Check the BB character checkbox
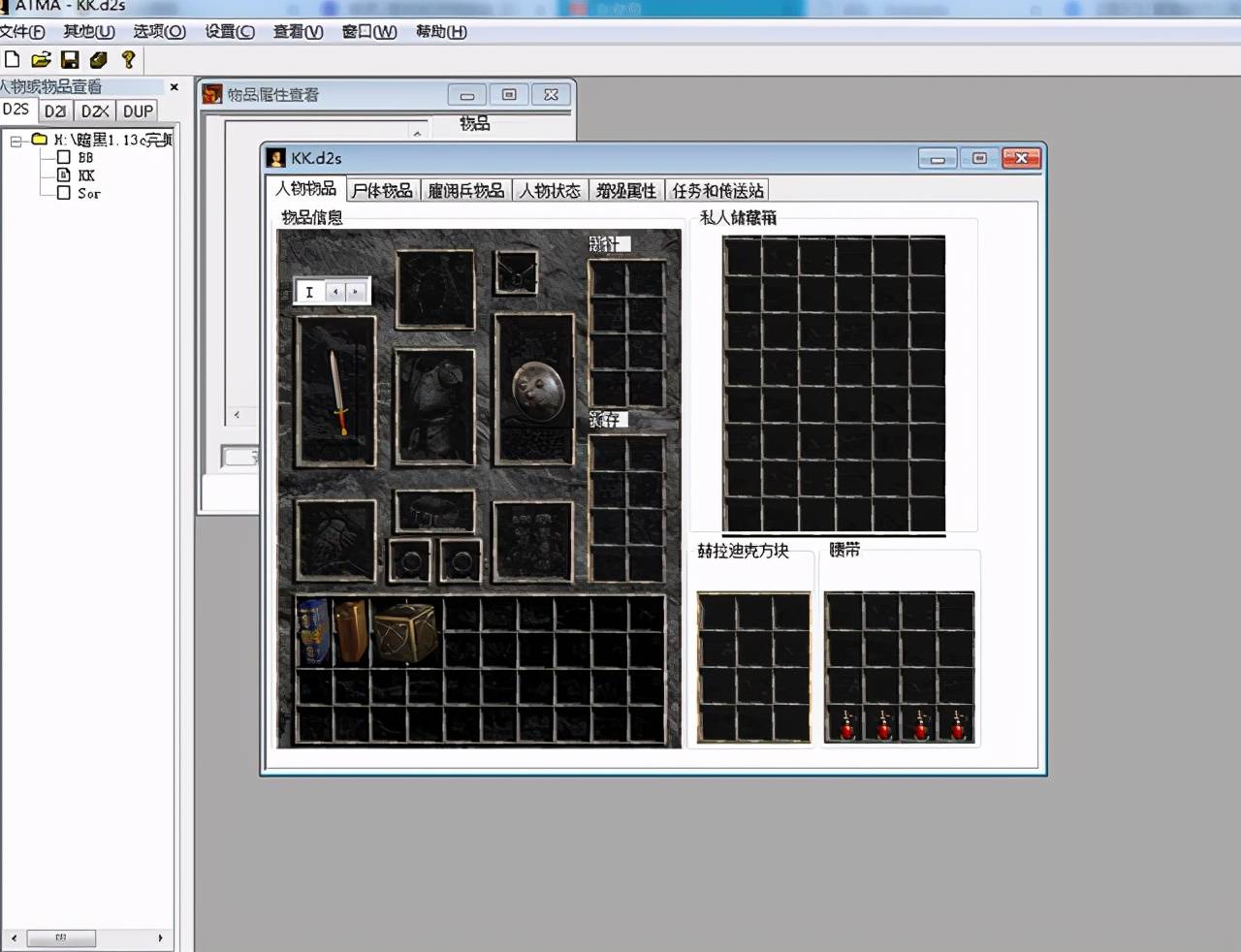This screenshot has width=1241, height=952. click(63, 157)
